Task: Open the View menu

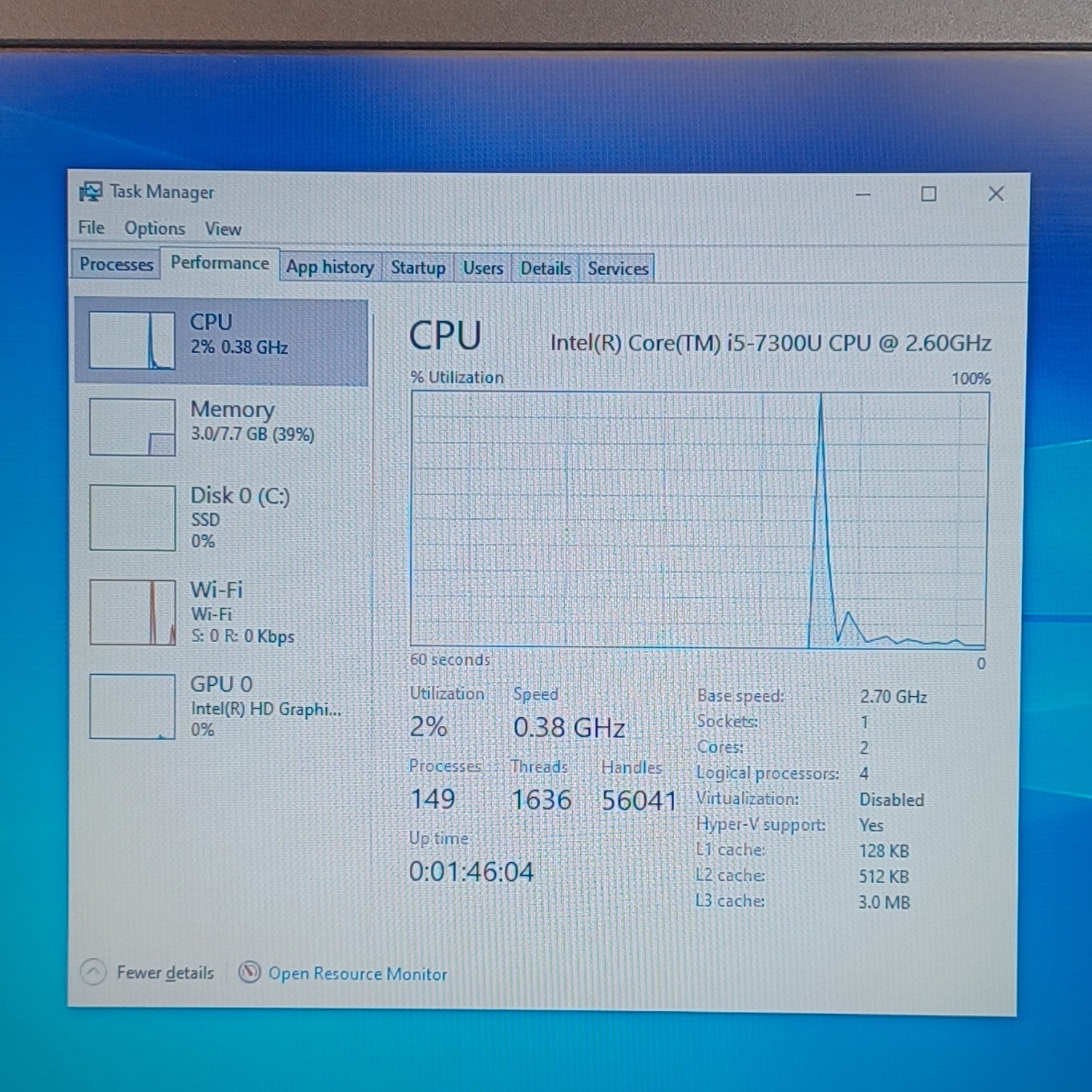Action: pos(223,229)
